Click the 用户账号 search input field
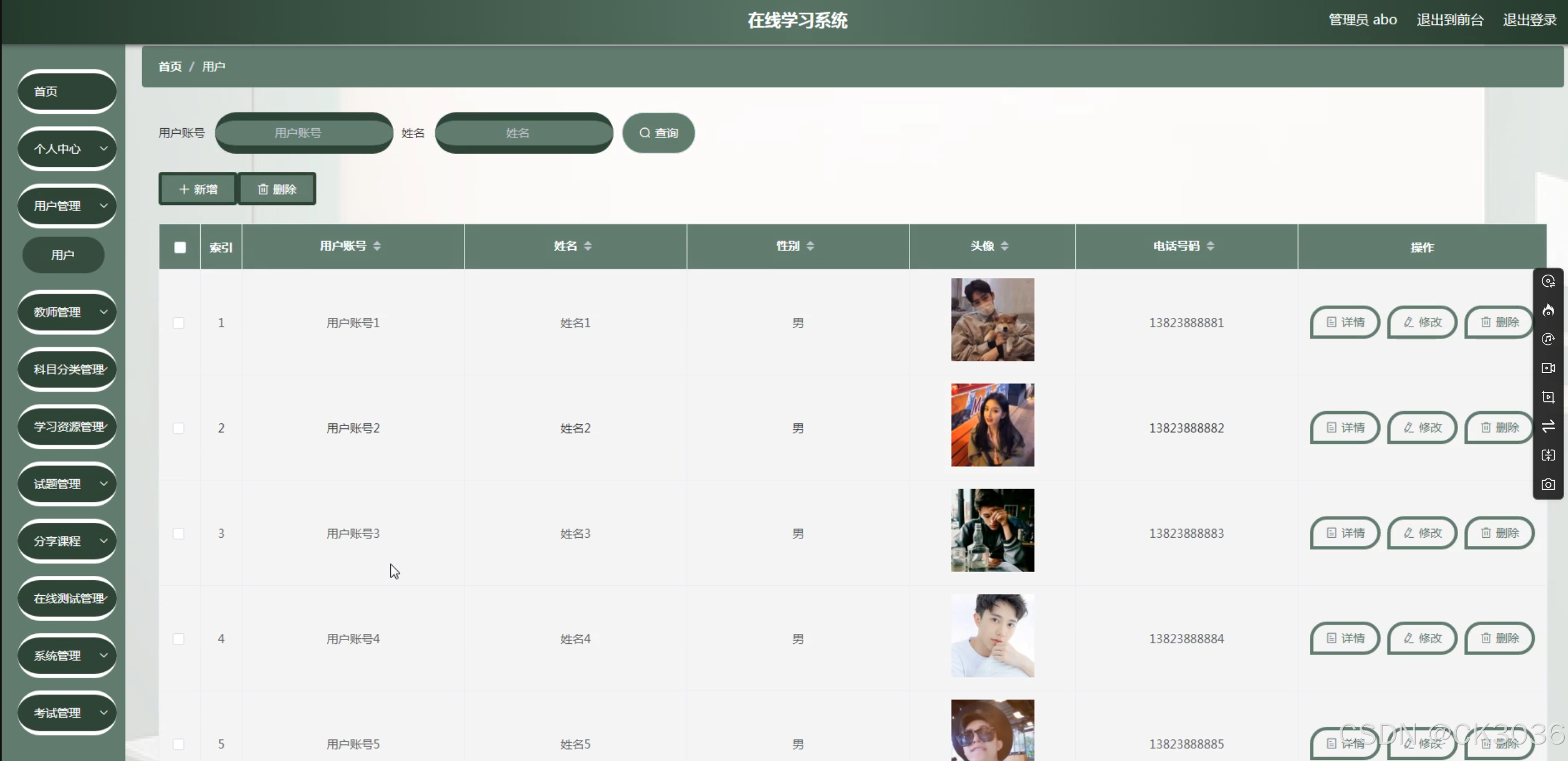Image resolution: width=1568 pixels, height=761 pixels. [x=304, y=133]
